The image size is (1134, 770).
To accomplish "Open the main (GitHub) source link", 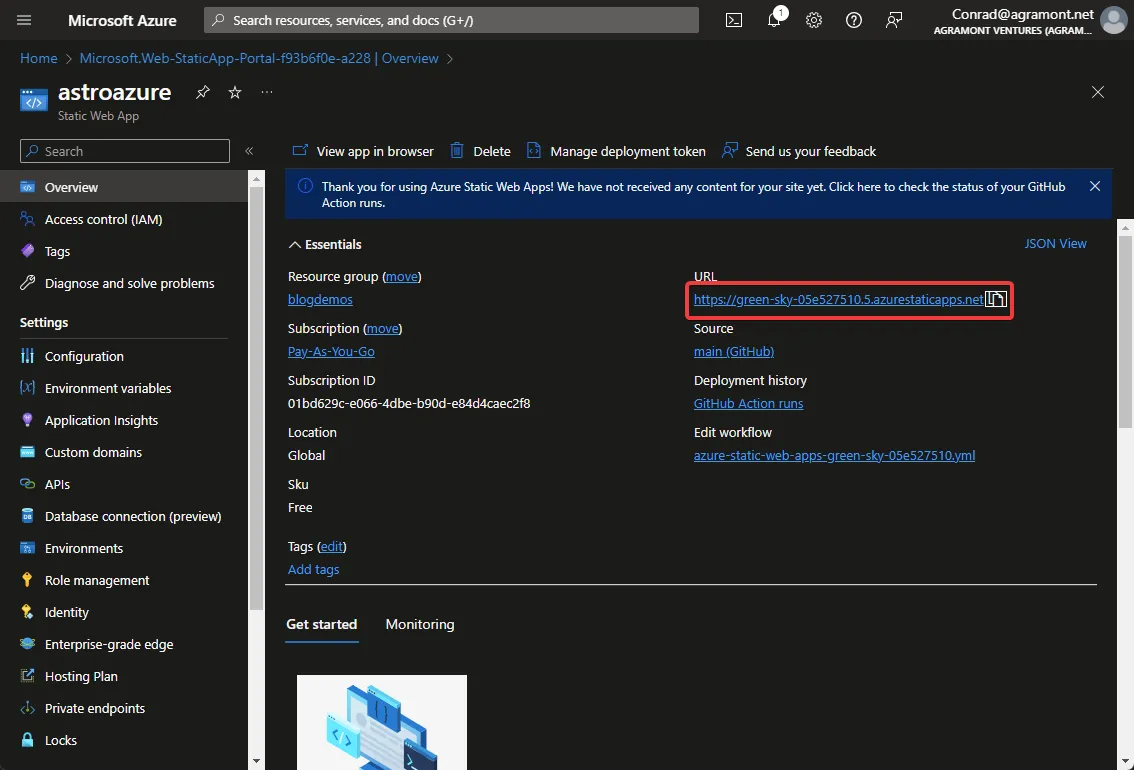I will pyautogui.click(x=733, y=351).
